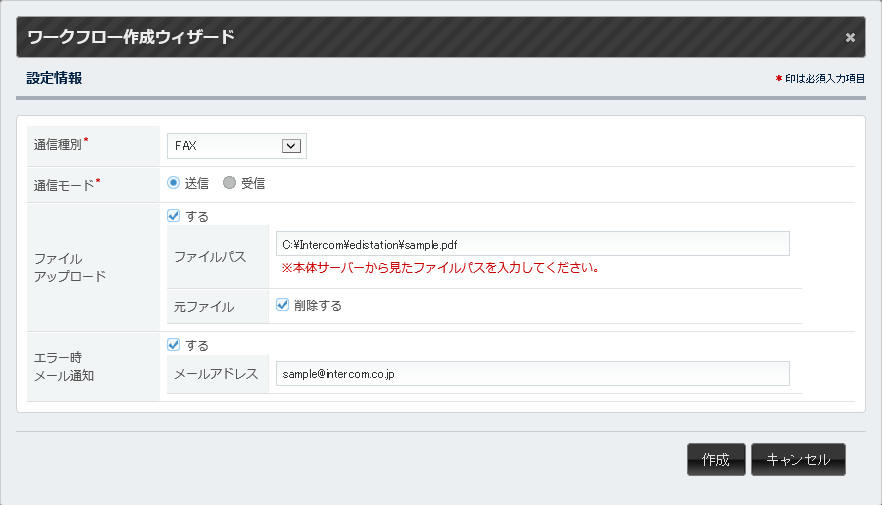
Task: Select the 受信 radio button
Action: [x=230, y=184]
